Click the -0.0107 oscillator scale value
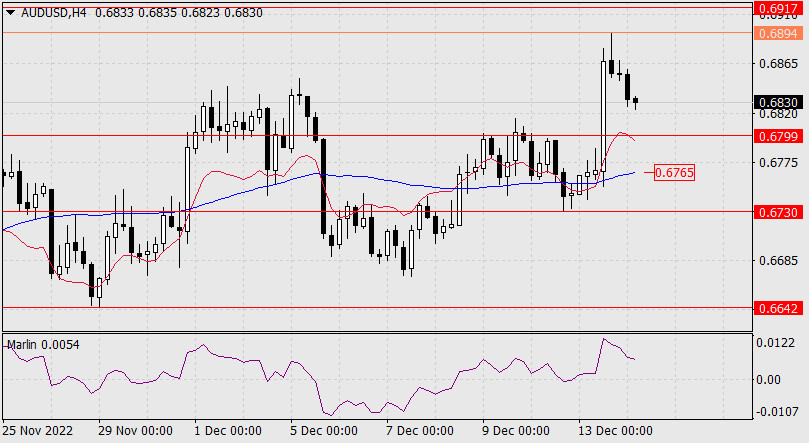The height and width of the screenshot is (443, 809). 777,412
